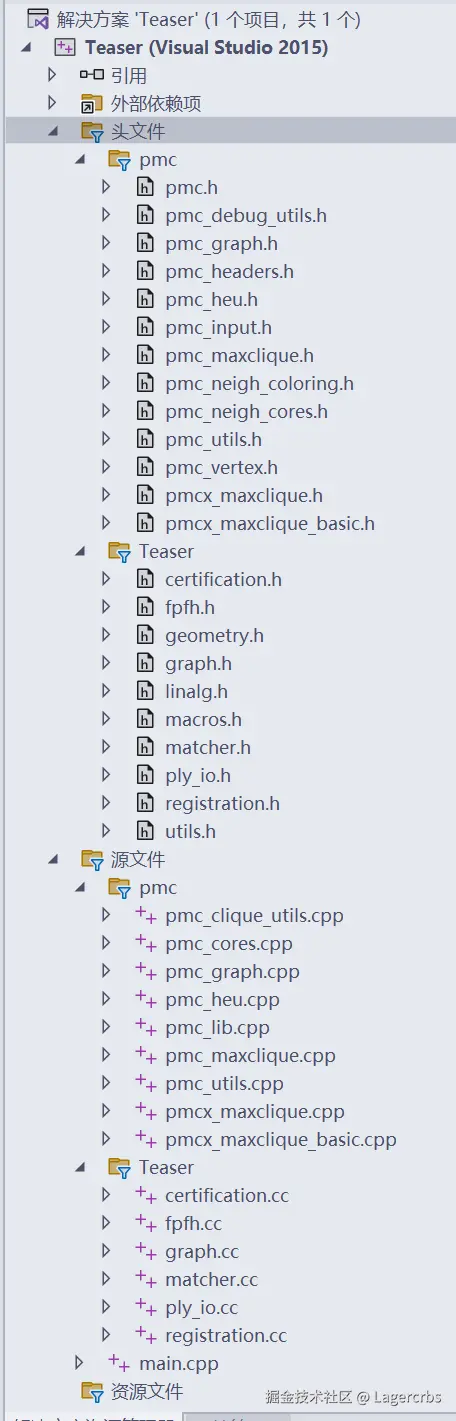Click the 资源文件 filter folder icon
Image resolution: width=456 pixels, height=1421 pixels.
92,1391
